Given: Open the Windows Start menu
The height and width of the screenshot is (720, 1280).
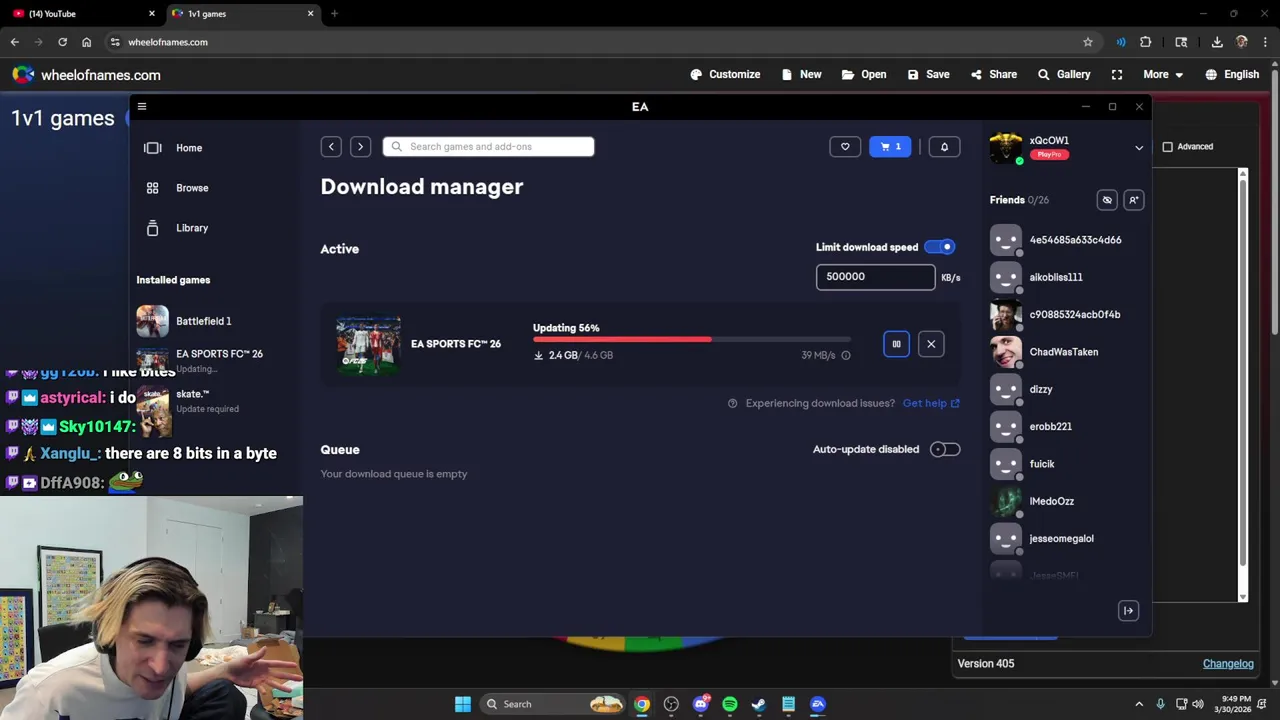Looking at the screenshot, I should point(463,704).
